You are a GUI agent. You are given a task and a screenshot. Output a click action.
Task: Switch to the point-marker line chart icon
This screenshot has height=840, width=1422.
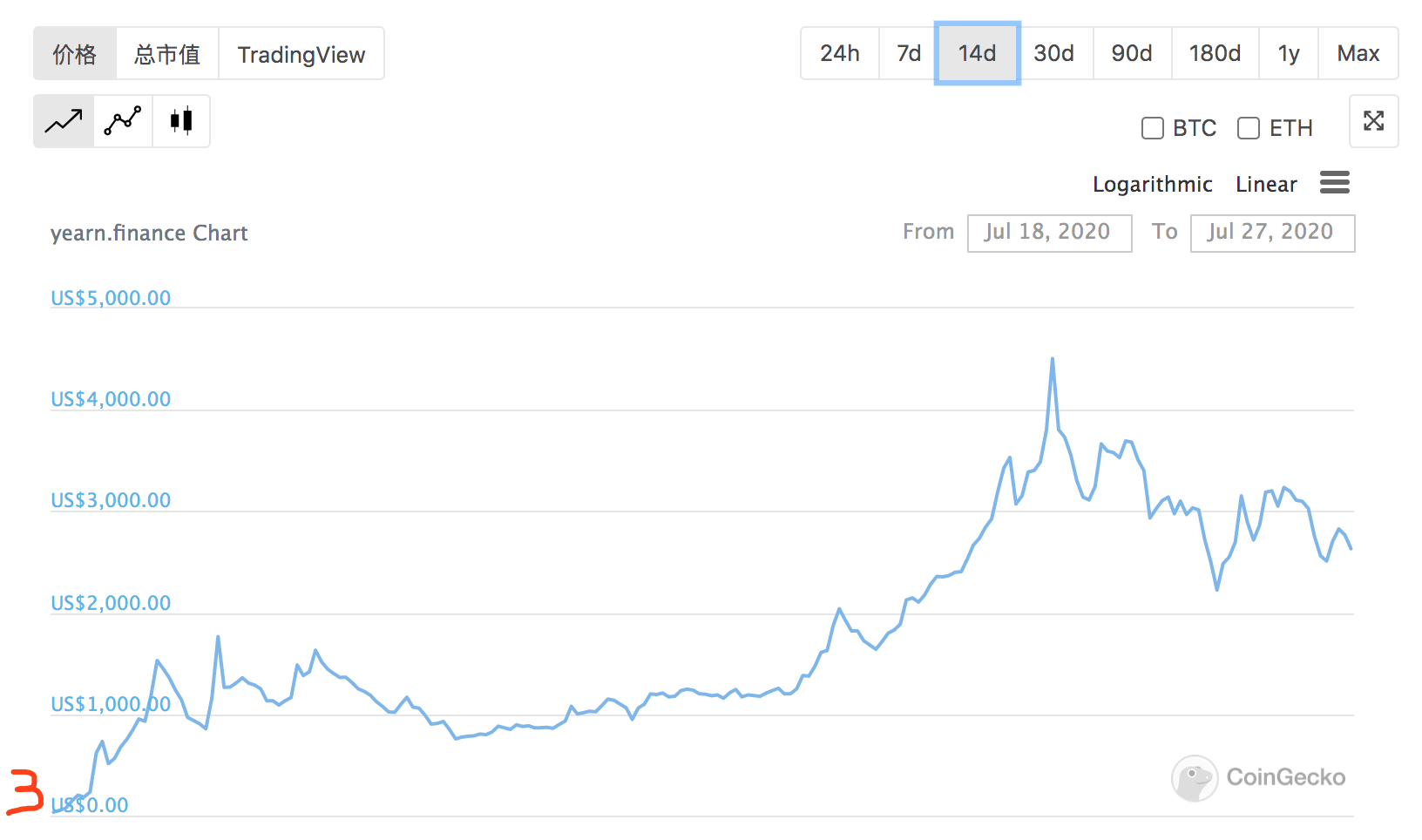(x=123, y=121)
